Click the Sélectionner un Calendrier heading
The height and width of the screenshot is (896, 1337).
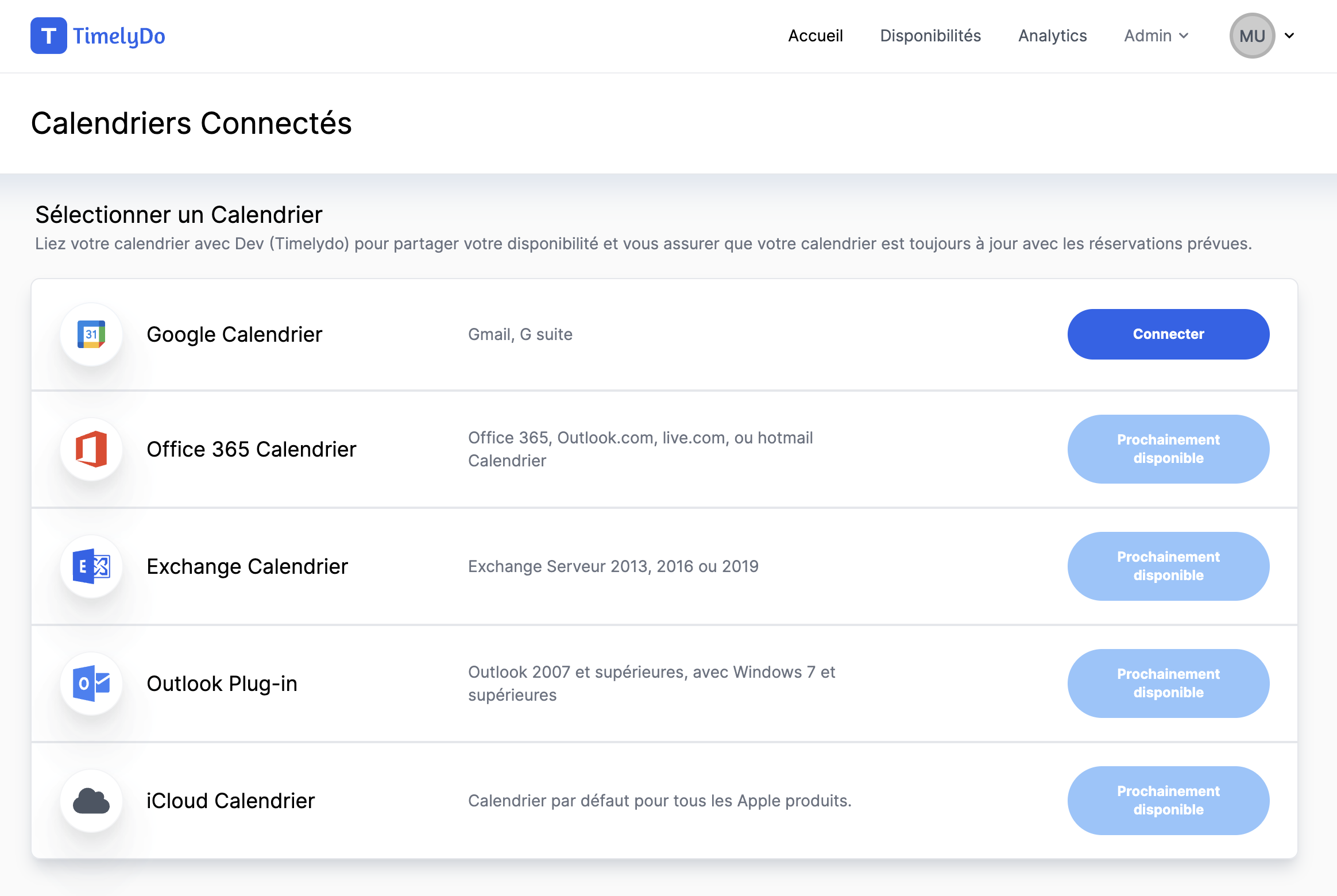(179, 215)
